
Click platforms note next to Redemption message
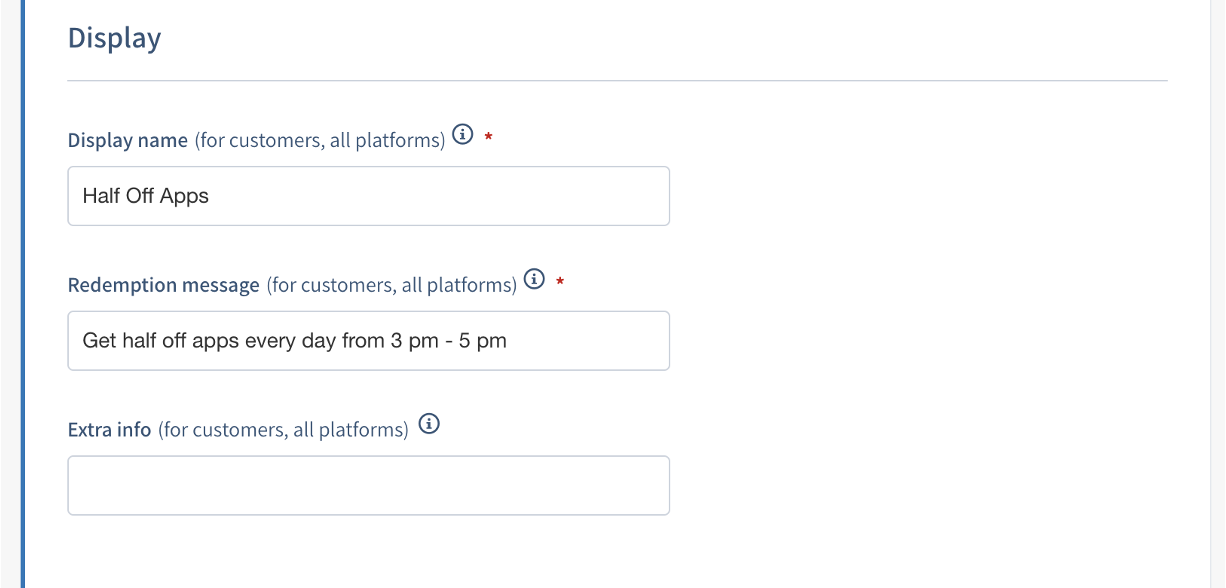coord(391,285)
